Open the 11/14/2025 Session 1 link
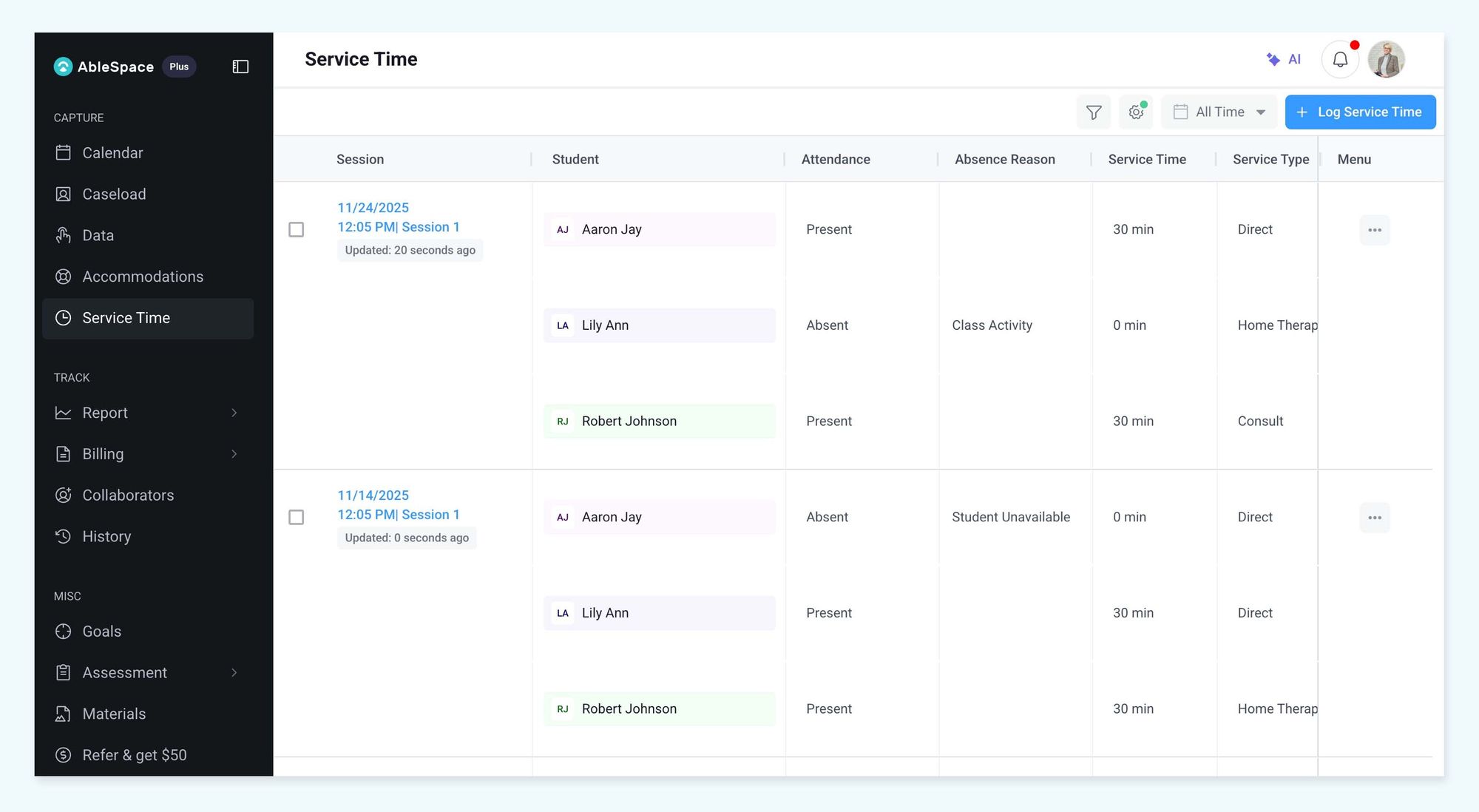Viewport: 1479px width, 812px height. click(399, 515)
